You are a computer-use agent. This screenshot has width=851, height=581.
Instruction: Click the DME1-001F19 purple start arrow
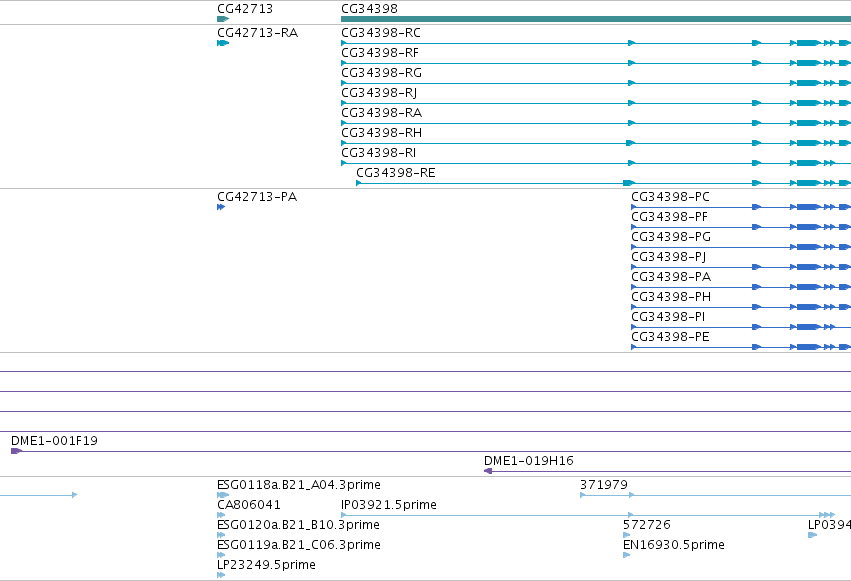[x=16, y=451]
